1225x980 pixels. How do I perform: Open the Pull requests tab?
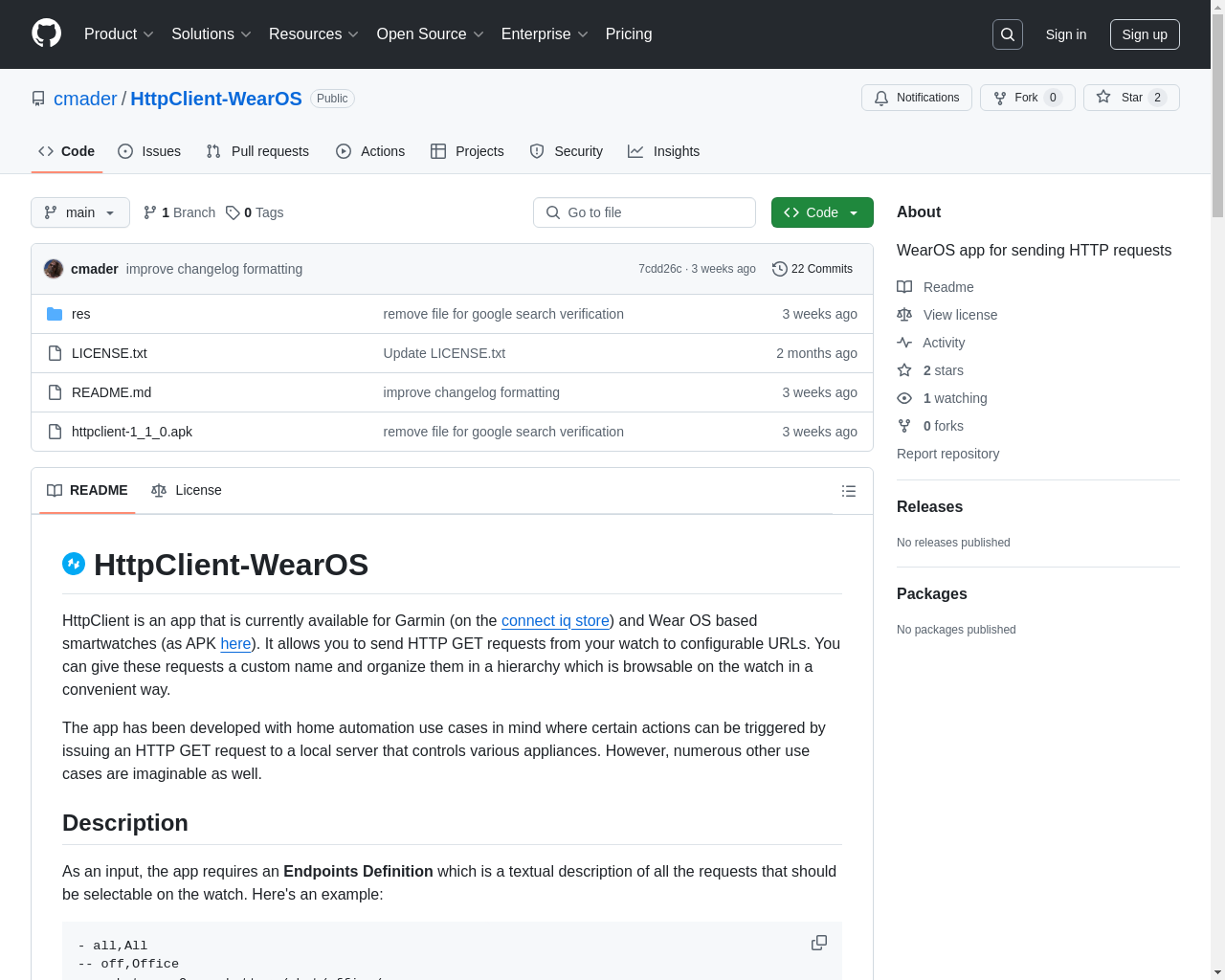point(257,151)
